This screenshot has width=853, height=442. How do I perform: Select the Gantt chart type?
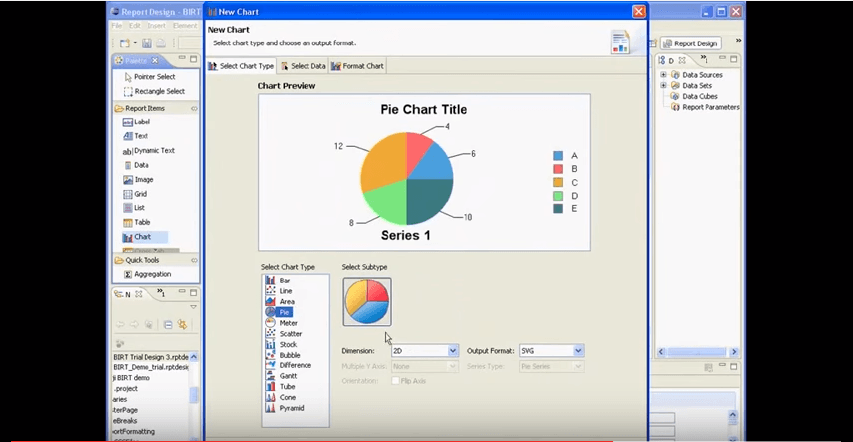(287, 376)
